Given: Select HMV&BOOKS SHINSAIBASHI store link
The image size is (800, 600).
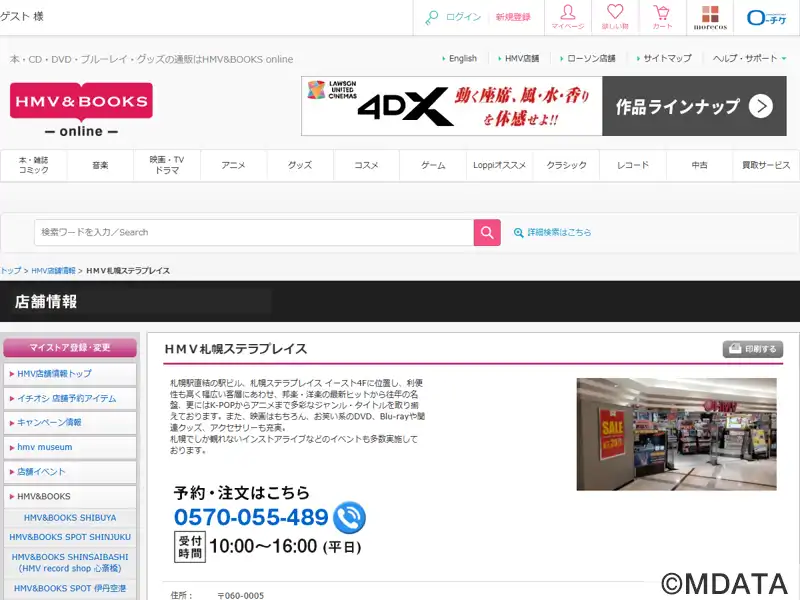Looking at the screenshot, I should (x=70, y=563).
